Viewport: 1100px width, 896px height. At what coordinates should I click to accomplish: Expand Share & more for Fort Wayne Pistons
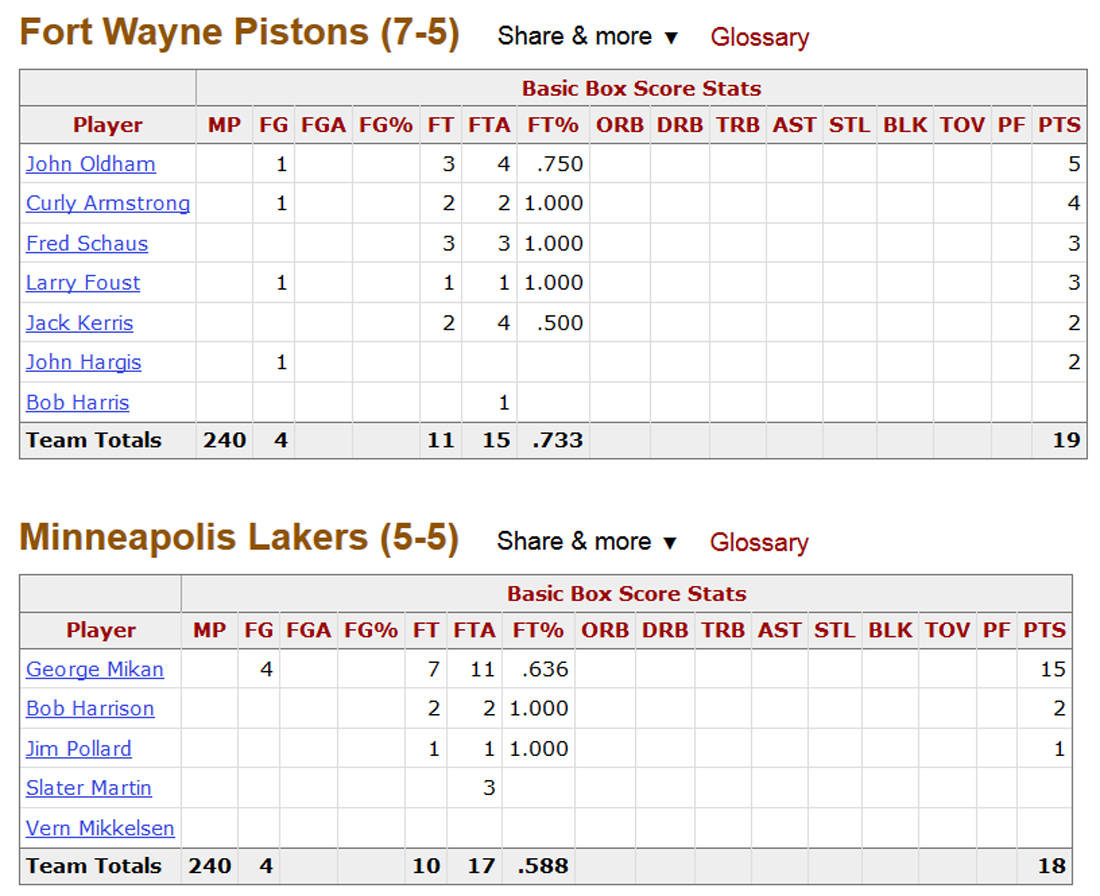tap(588, 37)
